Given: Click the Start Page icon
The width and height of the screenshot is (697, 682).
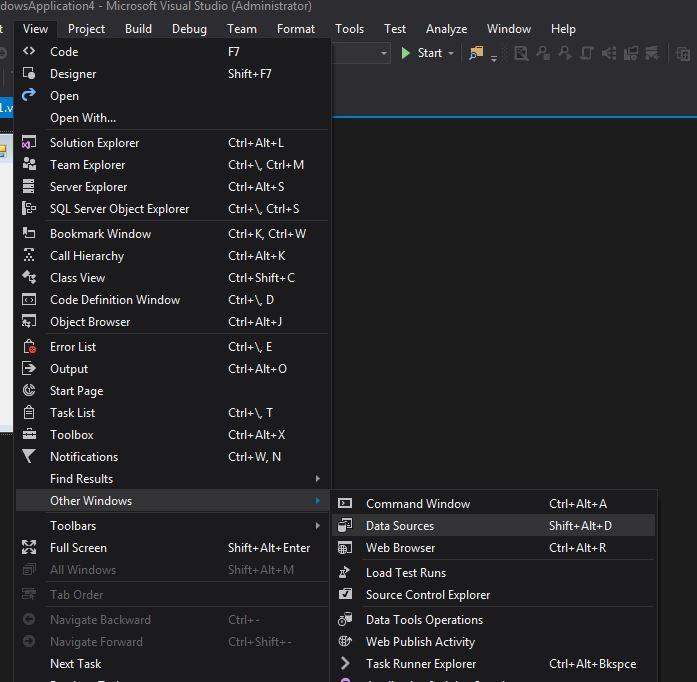Looking at the screenshot, I should tap(29, 390).
